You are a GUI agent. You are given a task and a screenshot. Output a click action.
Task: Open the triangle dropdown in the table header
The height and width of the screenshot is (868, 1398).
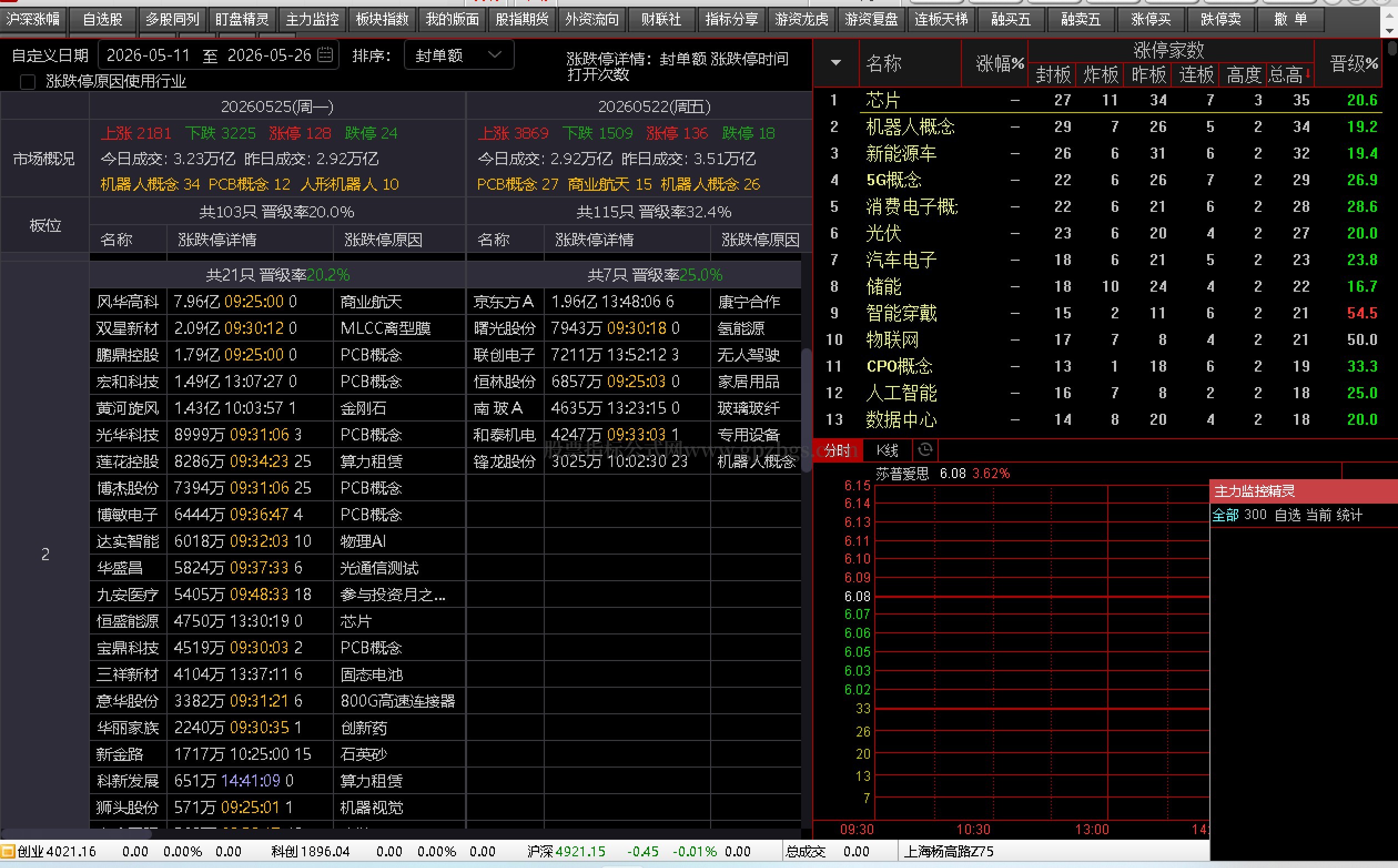click(836, 63)
